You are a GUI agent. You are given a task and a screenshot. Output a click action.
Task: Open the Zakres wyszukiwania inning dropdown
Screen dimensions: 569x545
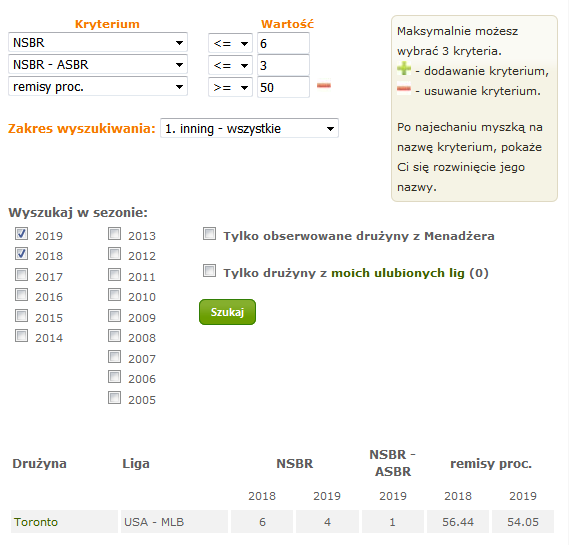[249, 128]
